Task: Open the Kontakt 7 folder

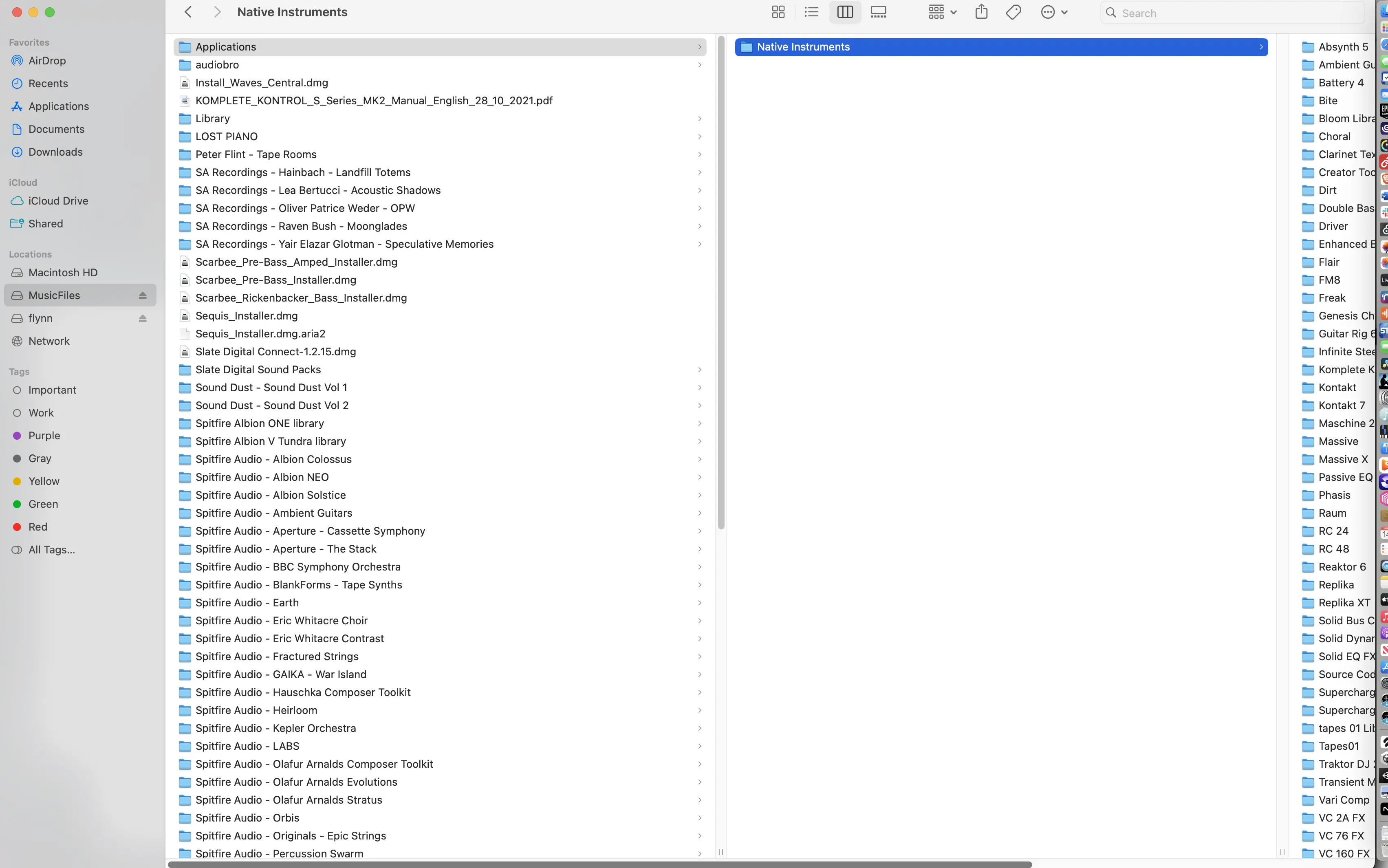Action: (1341, 406)
